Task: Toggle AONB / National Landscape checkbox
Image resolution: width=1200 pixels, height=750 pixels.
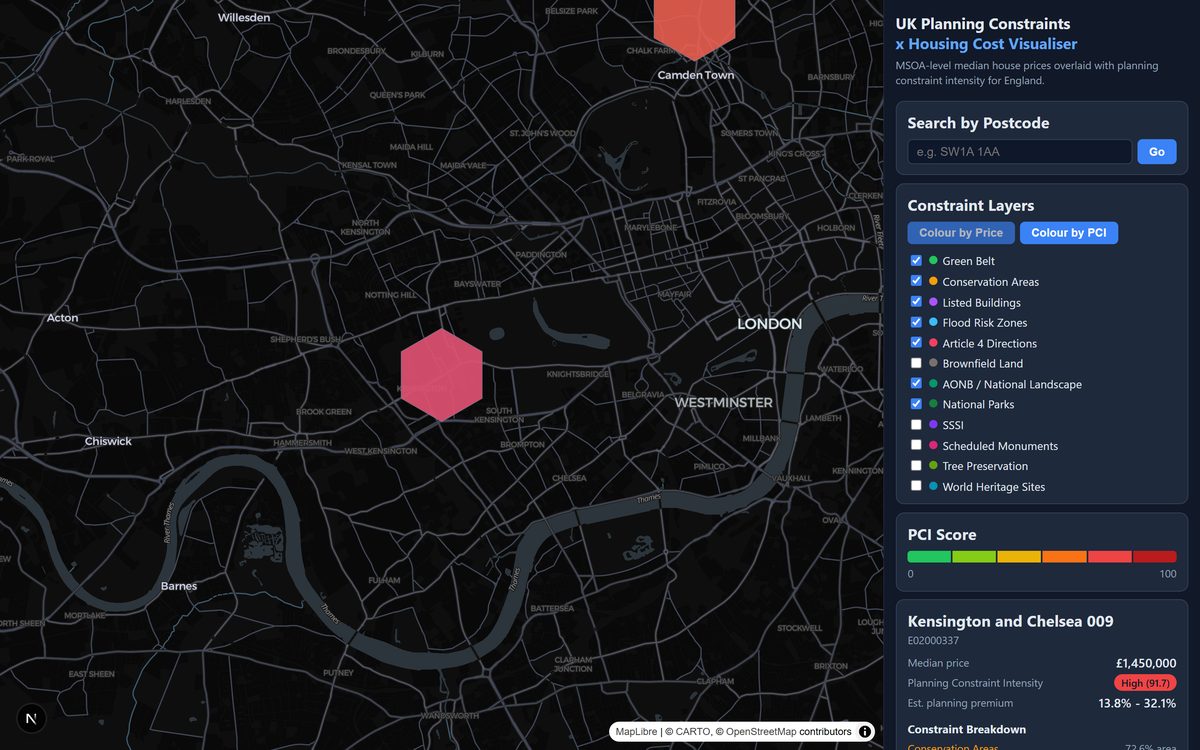Action: [x=916, y=383]
